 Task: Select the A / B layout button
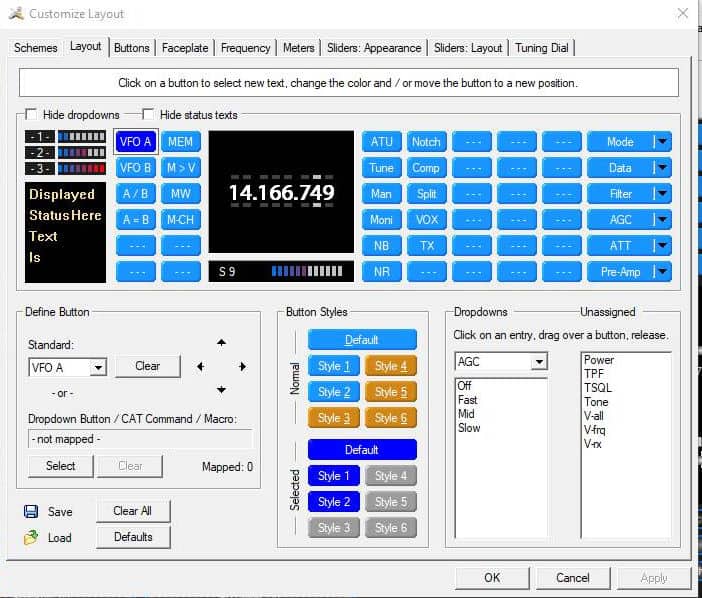pos(136,194)
